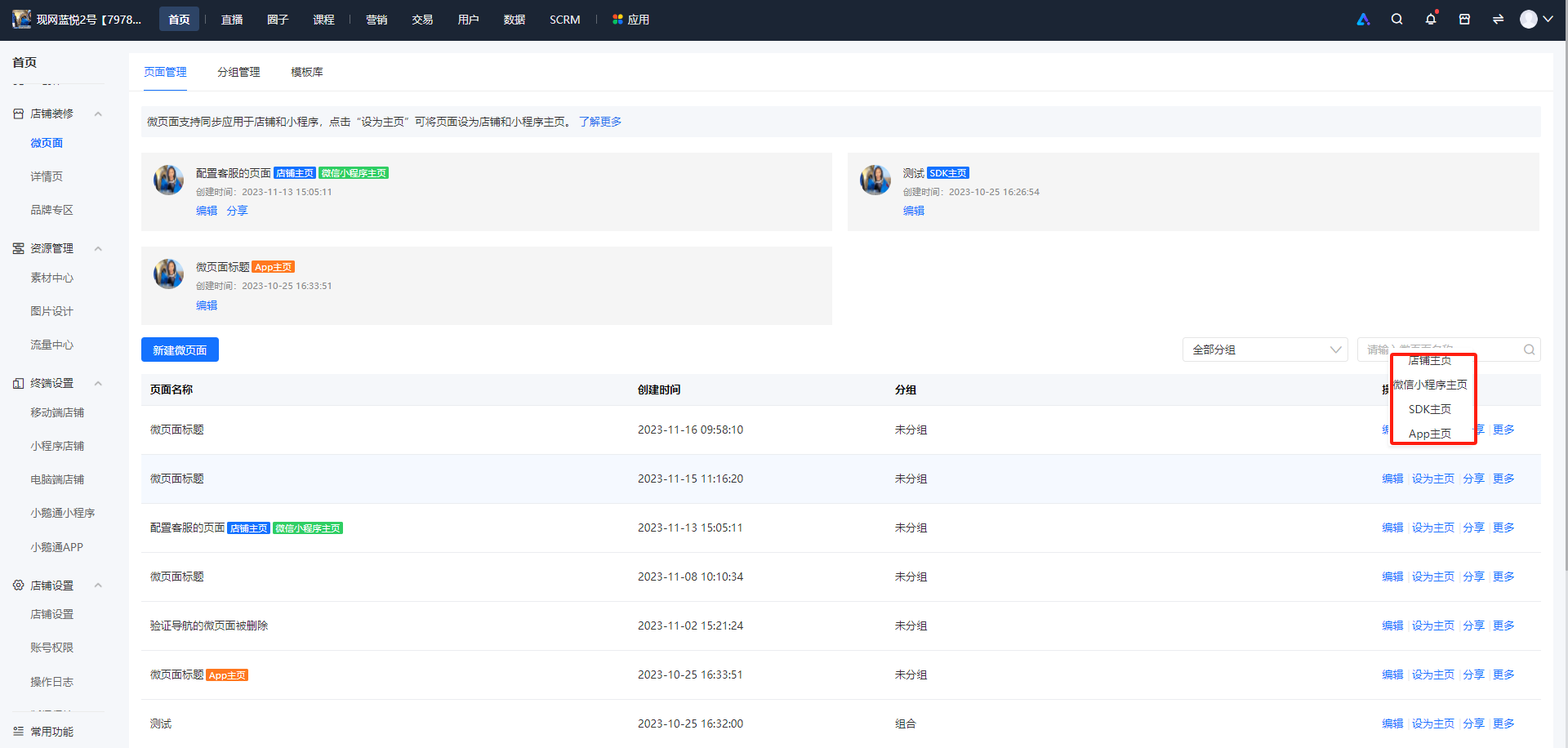The image size is (1568, 748).
Task: Switch to the 分组管理 tab
Action: tap(238, 72)
